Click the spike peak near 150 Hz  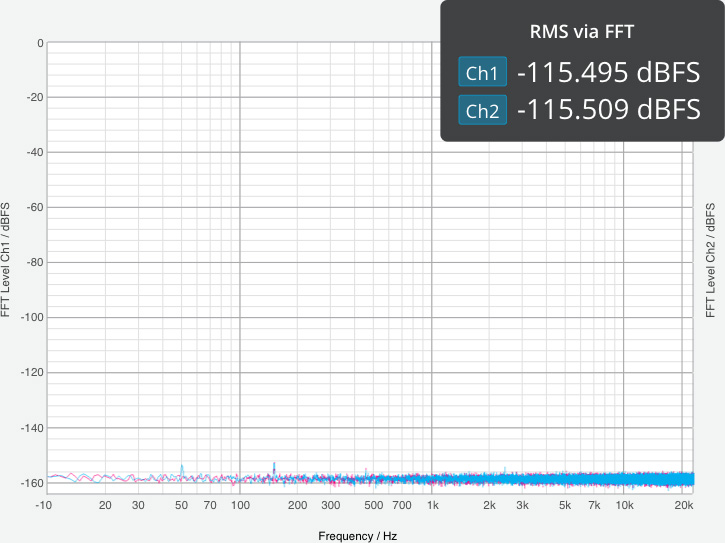(274, 464)
